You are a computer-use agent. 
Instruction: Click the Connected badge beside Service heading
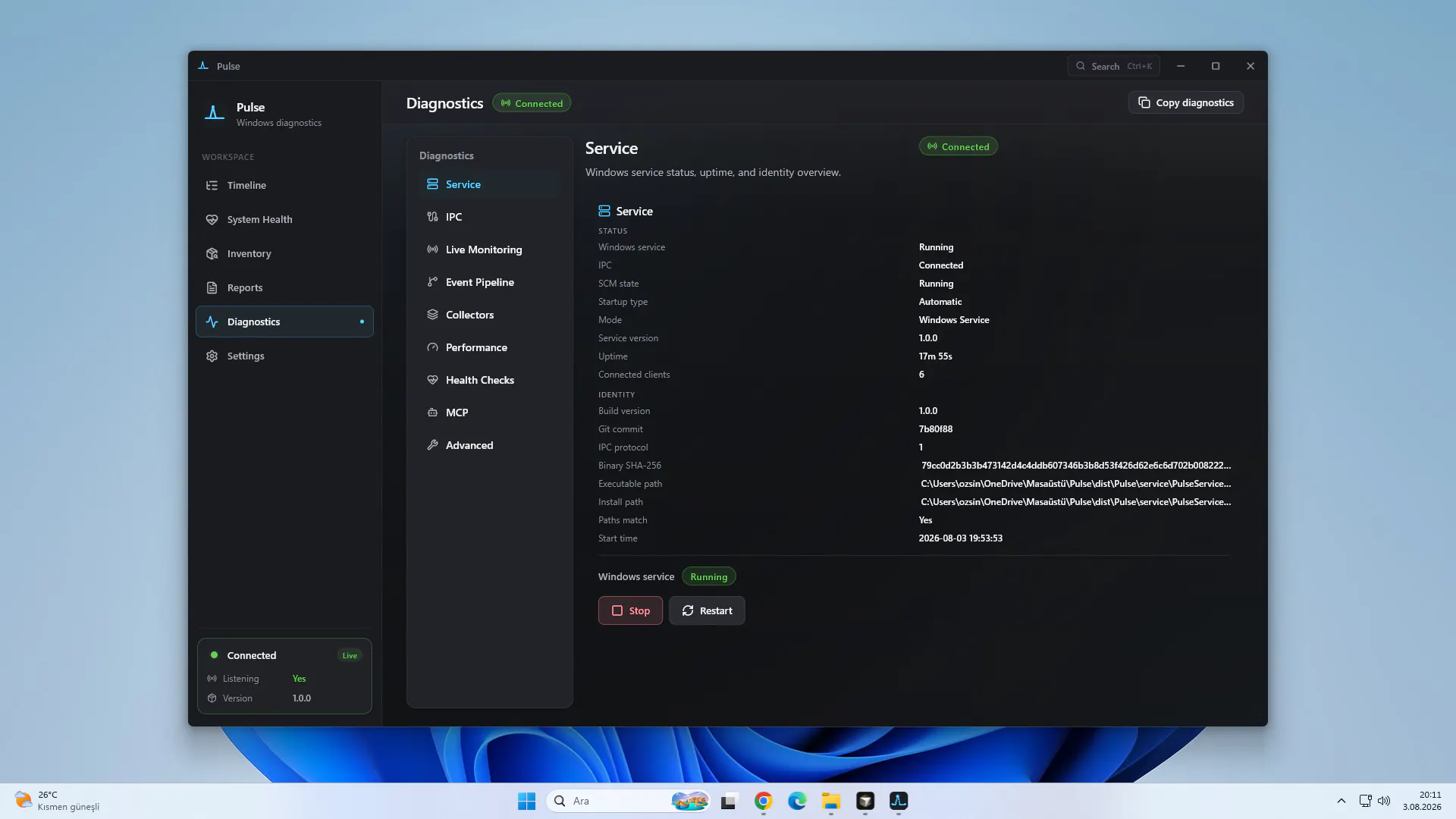[x=959, y=146]
